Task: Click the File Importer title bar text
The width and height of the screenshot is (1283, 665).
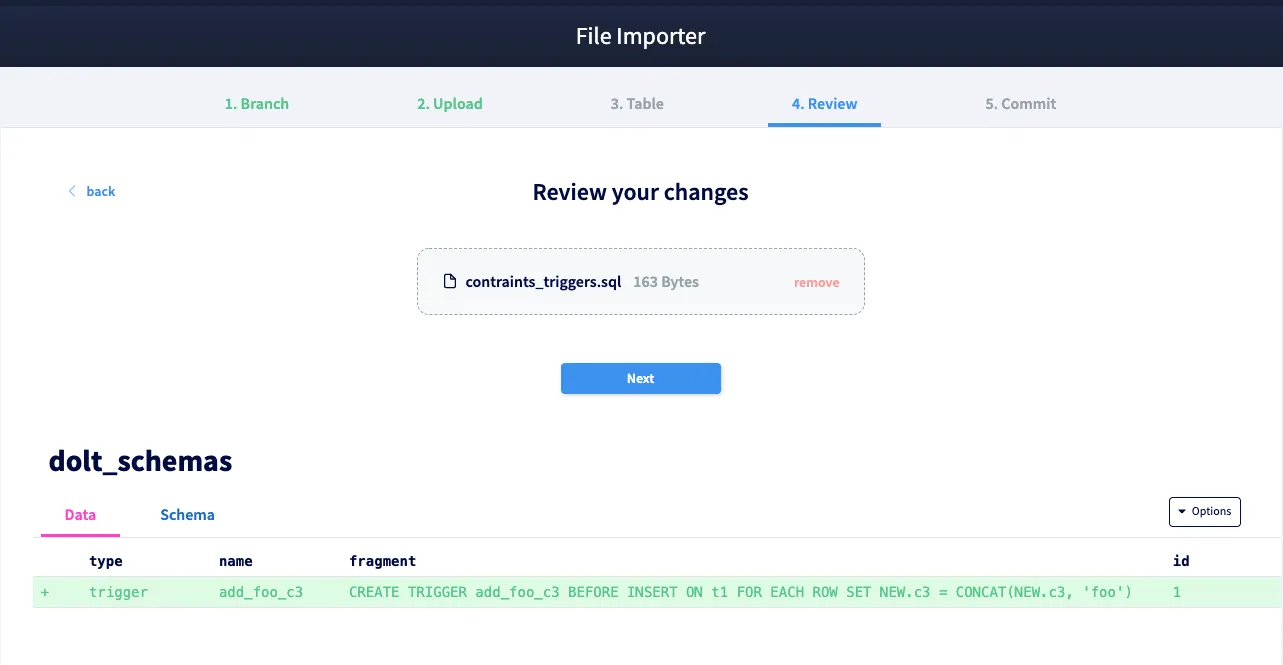Action: pos(640,36)
